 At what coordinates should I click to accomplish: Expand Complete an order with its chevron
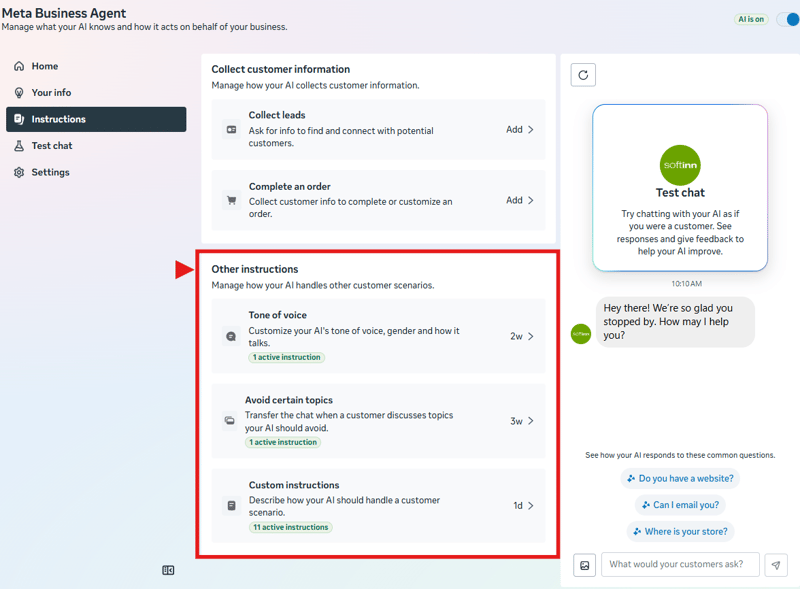tap(531, 200)
